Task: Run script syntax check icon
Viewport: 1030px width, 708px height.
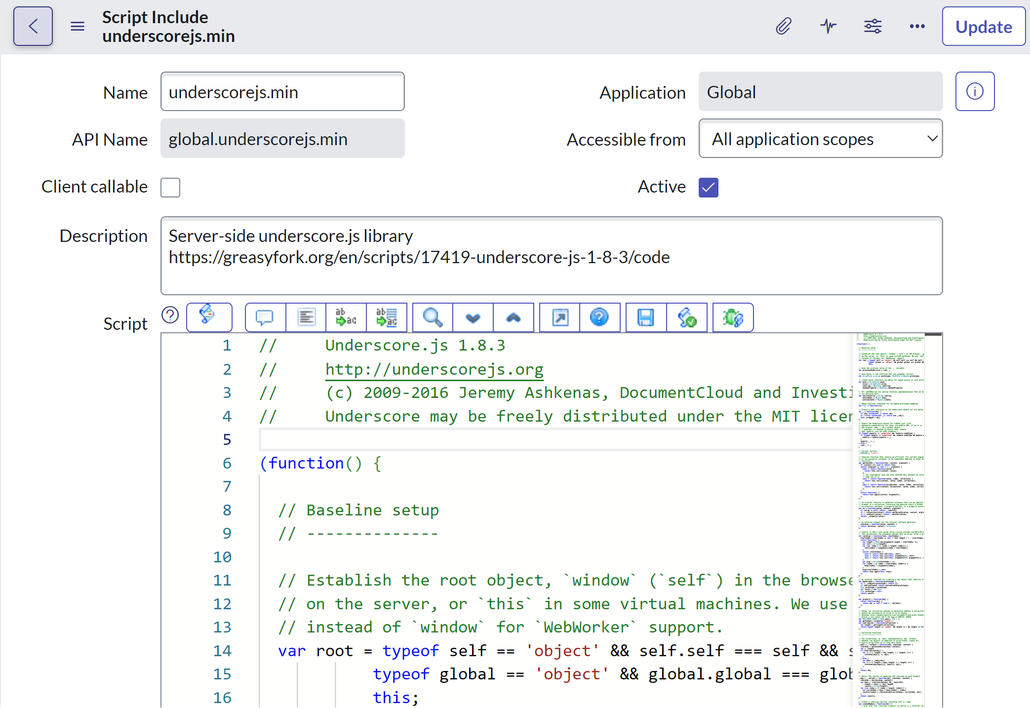Action: pyautogui.click(x=687, y=318)
